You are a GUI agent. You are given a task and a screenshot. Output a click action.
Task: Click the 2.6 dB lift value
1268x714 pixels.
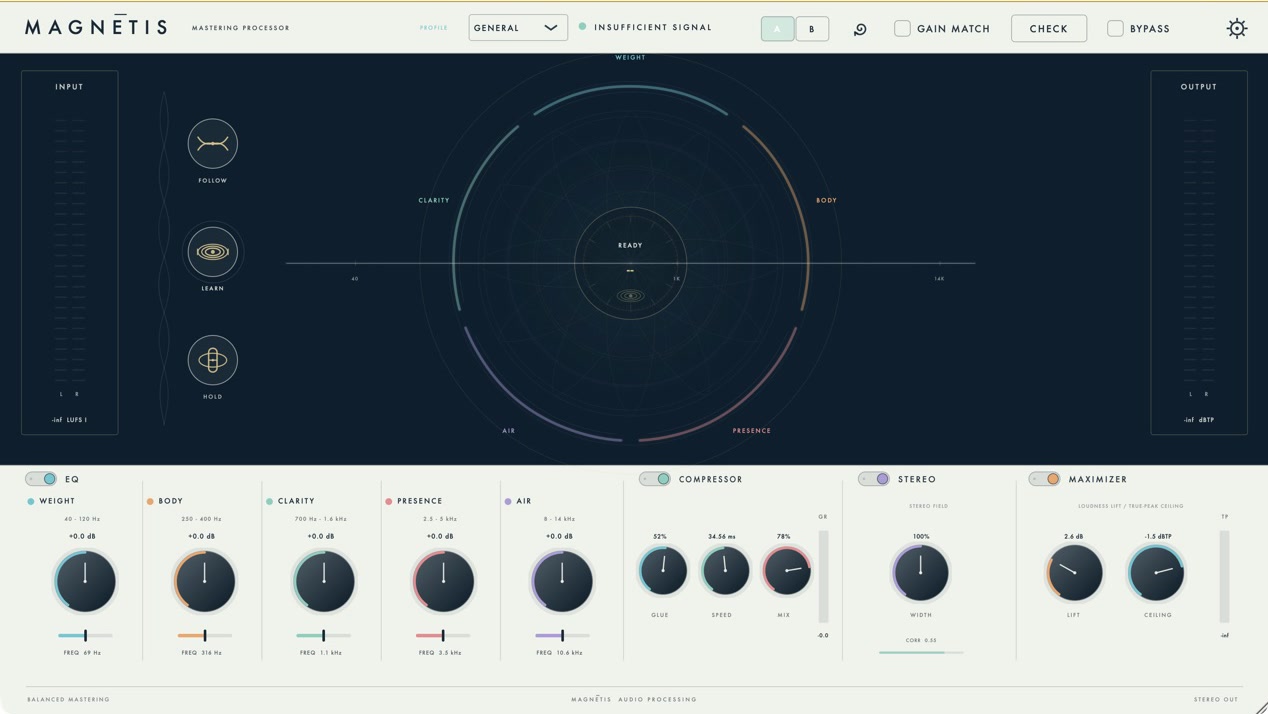1073,536
